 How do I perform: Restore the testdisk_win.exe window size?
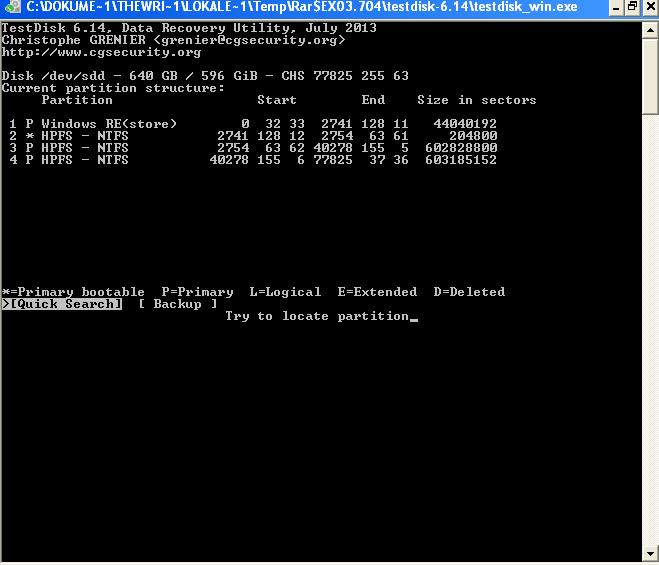tap(633, 7)
